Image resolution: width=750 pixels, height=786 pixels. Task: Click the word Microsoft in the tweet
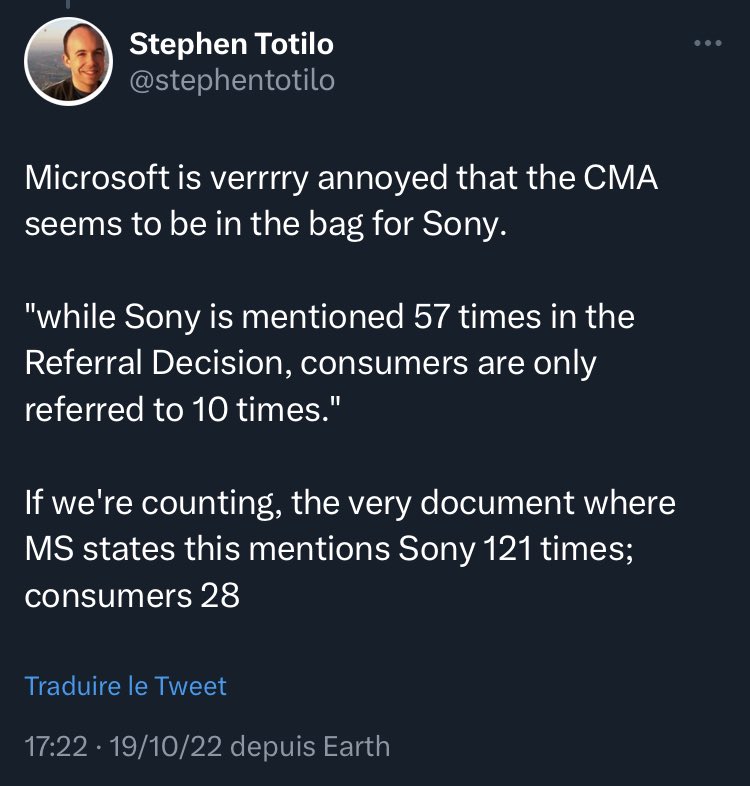coord(97,177)
